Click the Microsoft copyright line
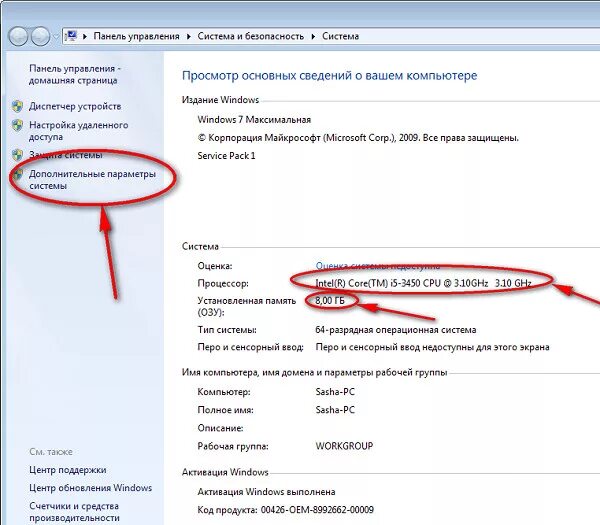The image size is (600, 525). tap(358, 138)
